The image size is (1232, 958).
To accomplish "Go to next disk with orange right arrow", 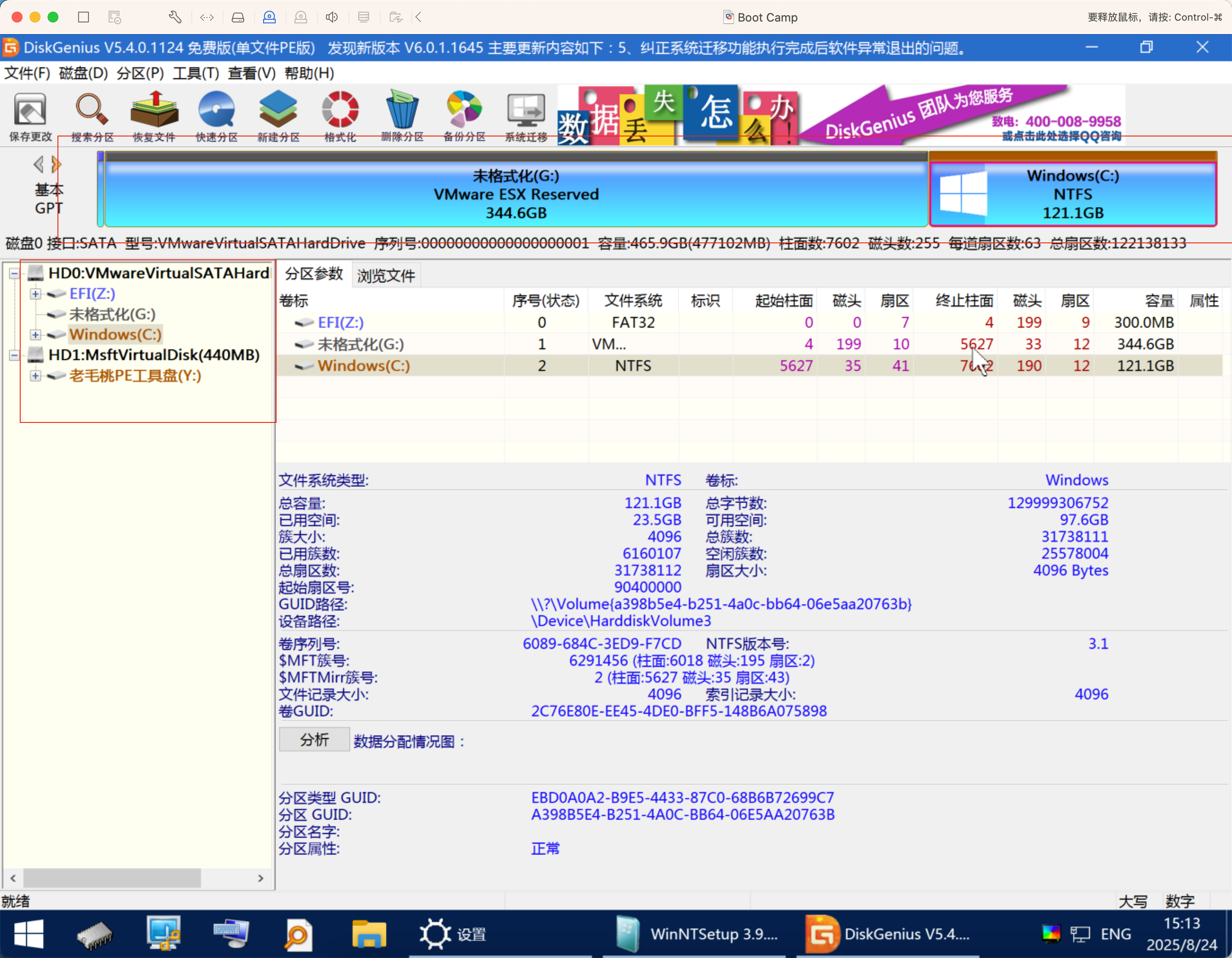I will [56, 165].
